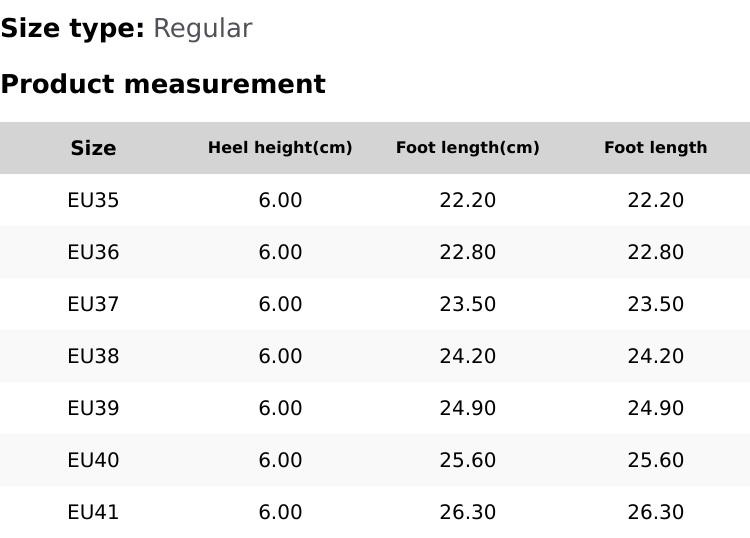Image resolution: width=750 pixels, height=538 pixels.
Task: Click the Size type label
Action: point(72,28)
